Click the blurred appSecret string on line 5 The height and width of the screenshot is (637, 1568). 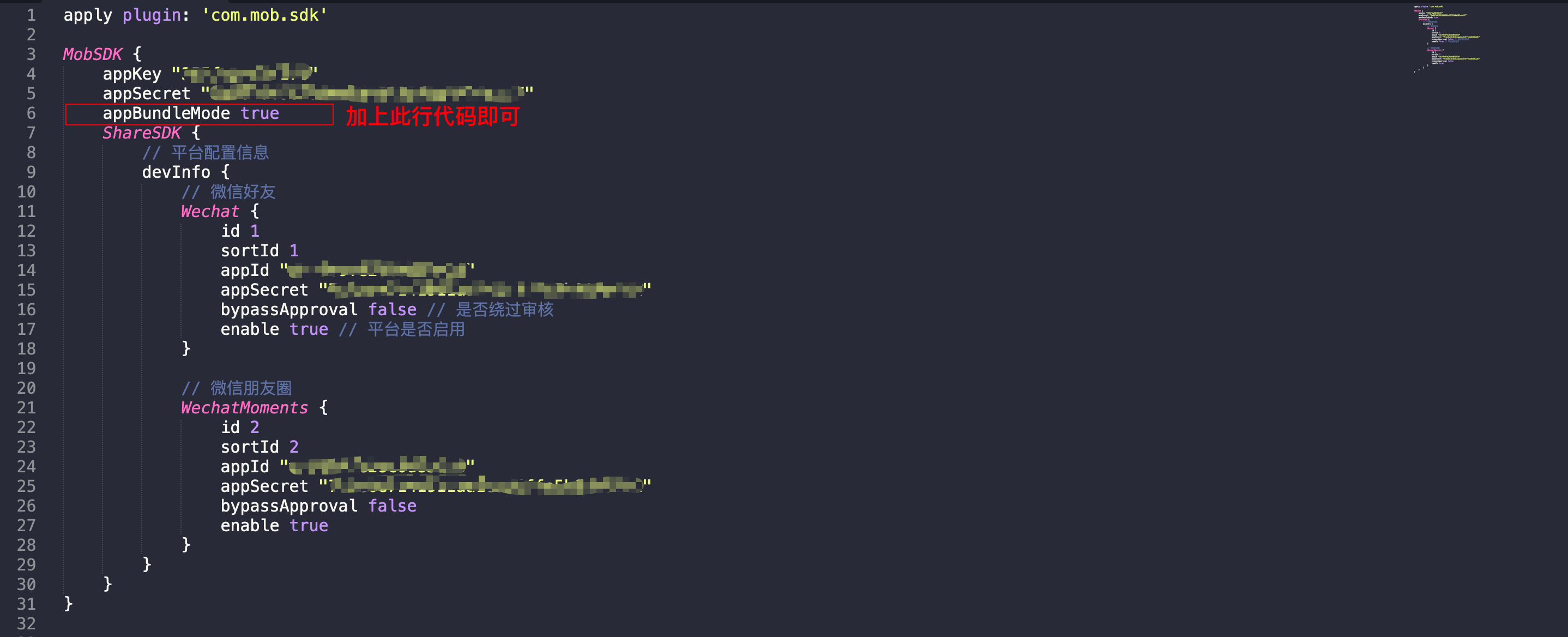pos(367,93)
